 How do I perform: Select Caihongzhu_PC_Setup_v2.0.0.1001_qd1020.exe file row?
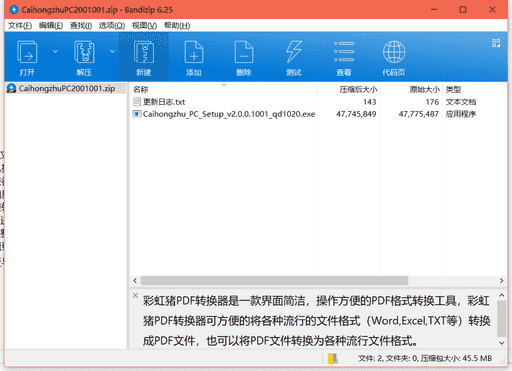pyautogui.click(x=319, y=114)
